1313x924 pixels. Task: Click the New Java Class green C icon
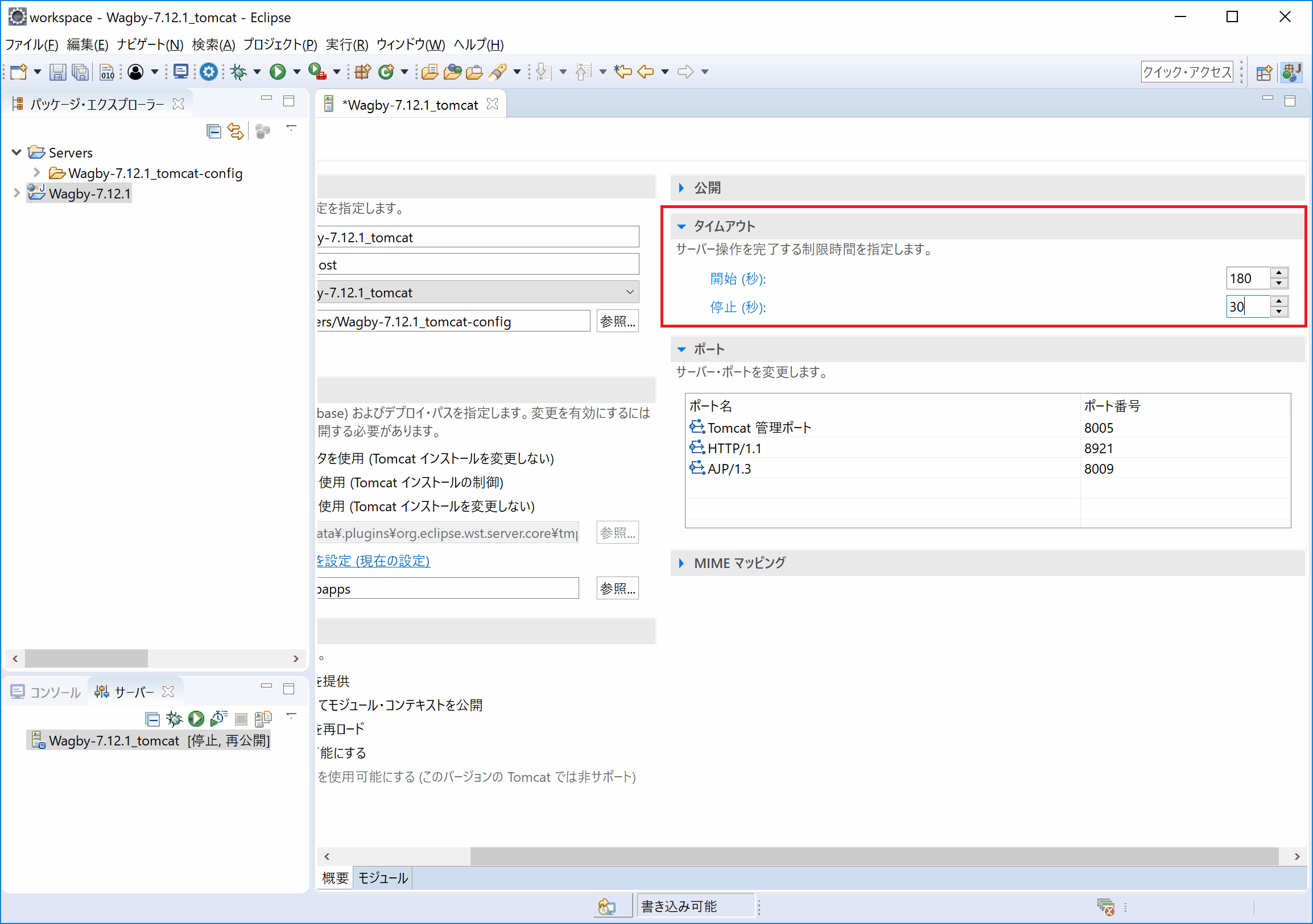point(387,72)
